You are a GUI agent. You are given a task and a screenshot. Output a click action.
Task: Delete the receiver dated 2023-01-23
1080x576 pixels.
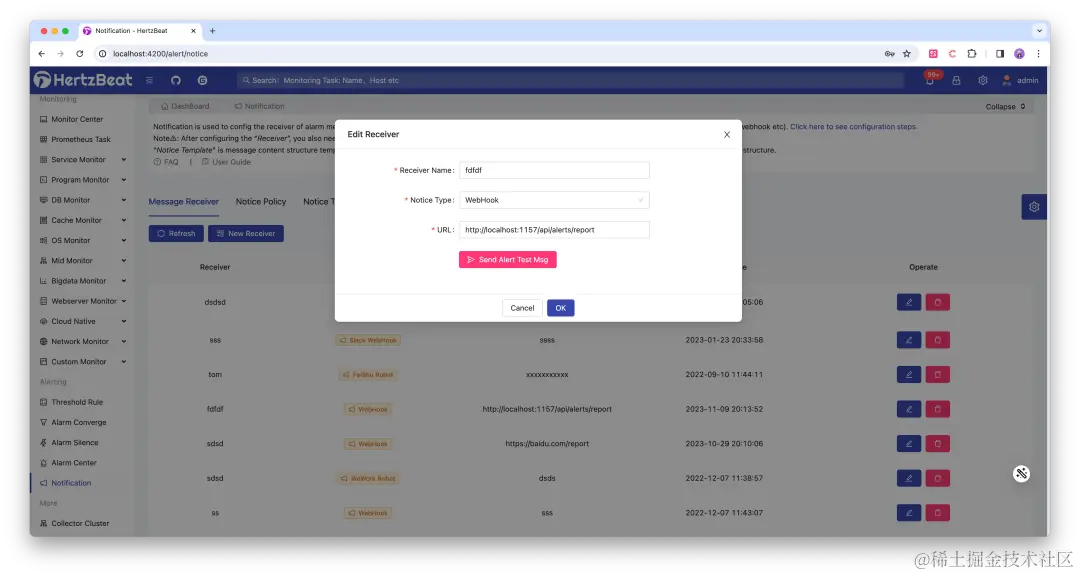[x=937, y=340]
